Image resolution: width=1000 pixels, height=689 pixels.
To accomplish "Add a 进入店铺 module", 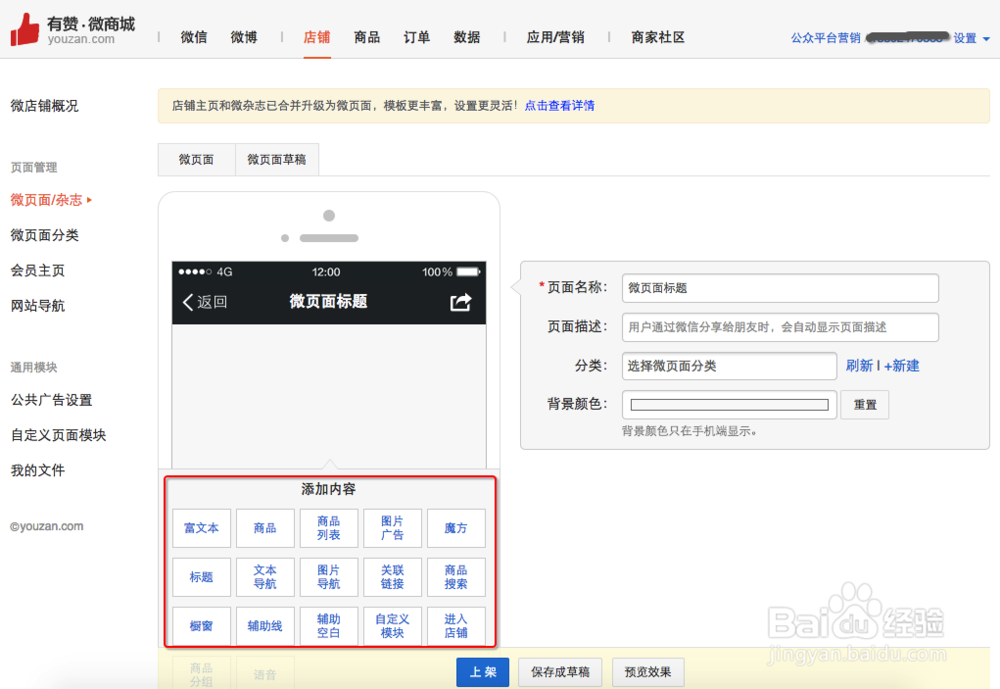I will [x=456, y=626].
